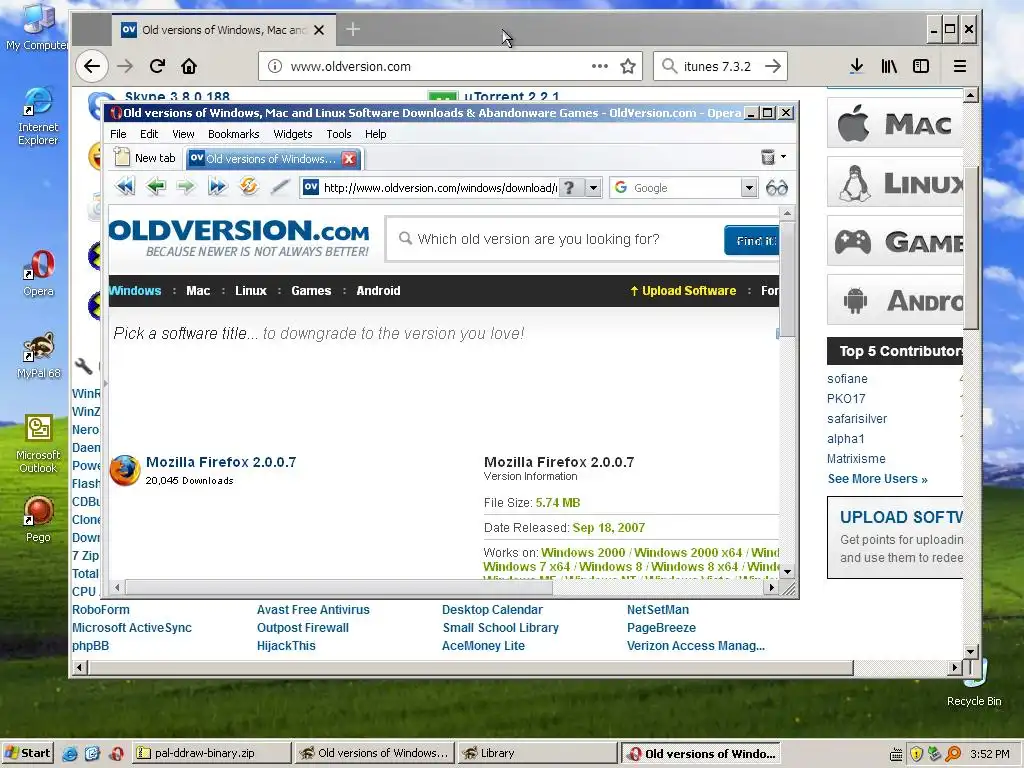Toggle sidebar icon in outer browser toolbar
Screen dimensions: 1024x768
[921, 66]
